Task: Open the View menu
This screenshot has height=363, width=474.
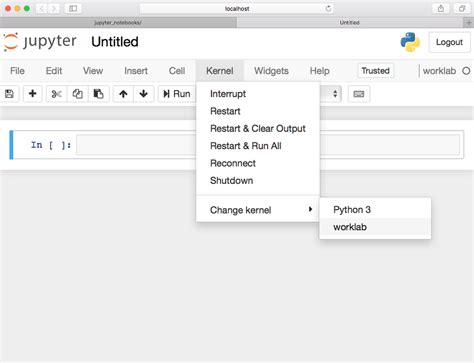Action: [93, 71]
